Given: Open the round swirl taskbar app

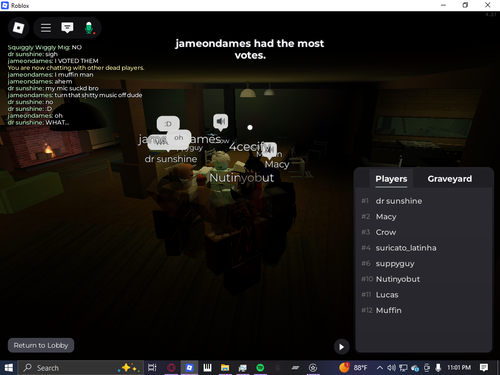Looking at the screenshot, I should pyautogui.click(x=313, y=368).
